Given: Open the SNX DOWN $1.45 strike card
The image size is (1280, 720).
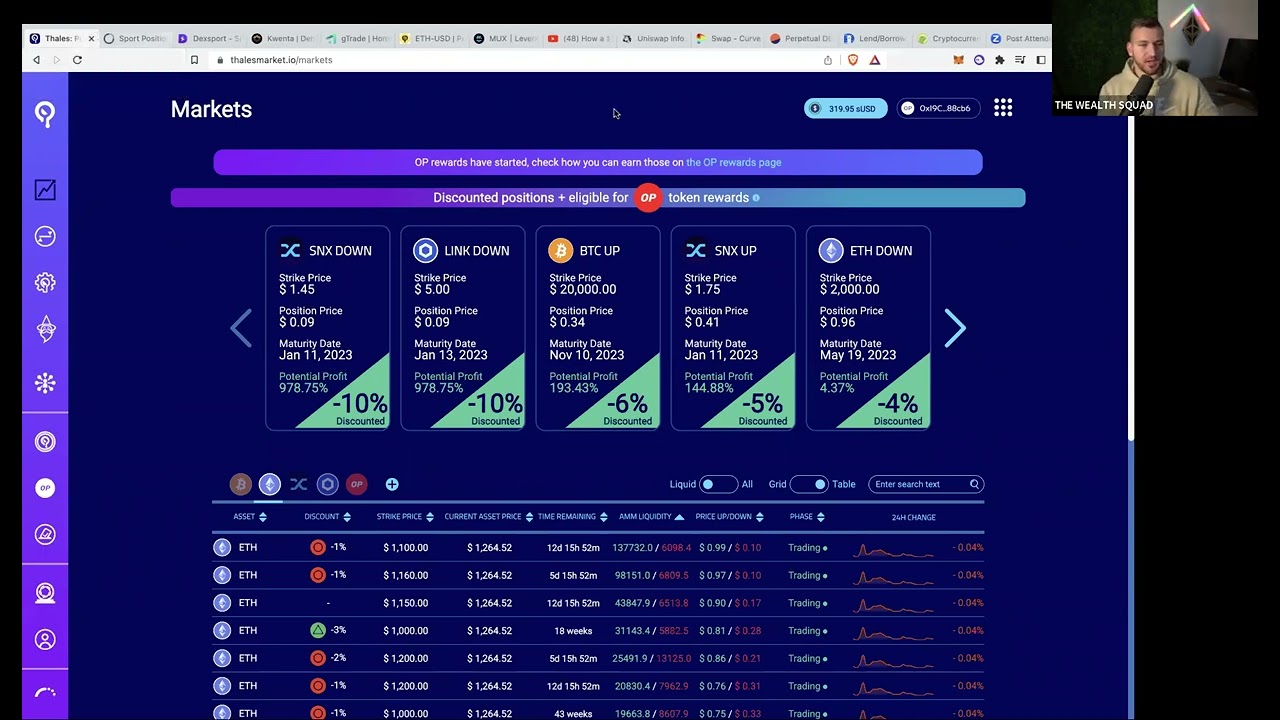Looking at the screenshot, I should (x=328, y=328).
